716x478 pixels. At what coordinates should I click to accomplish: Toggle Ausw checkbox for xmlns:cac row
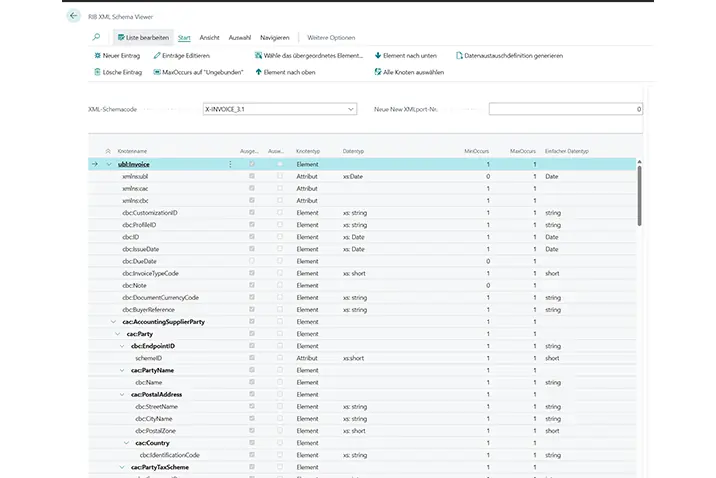tap(279, 188)
